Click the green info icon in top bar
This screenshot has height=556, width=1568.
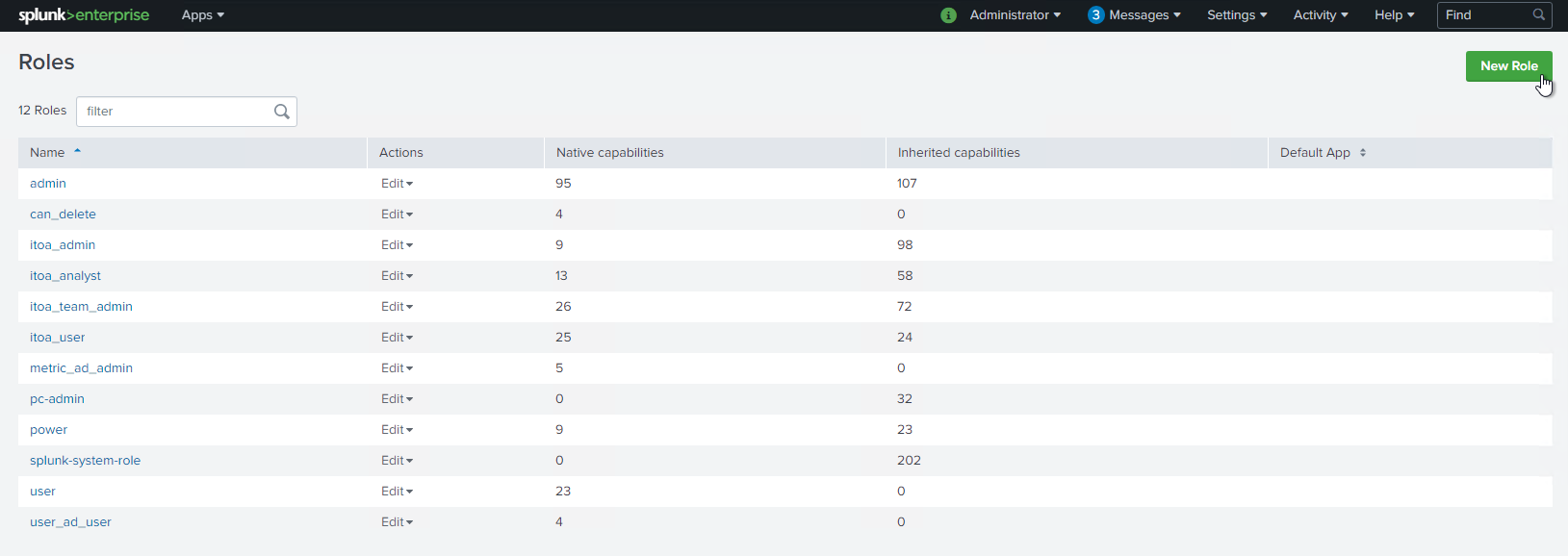(948, 14)
